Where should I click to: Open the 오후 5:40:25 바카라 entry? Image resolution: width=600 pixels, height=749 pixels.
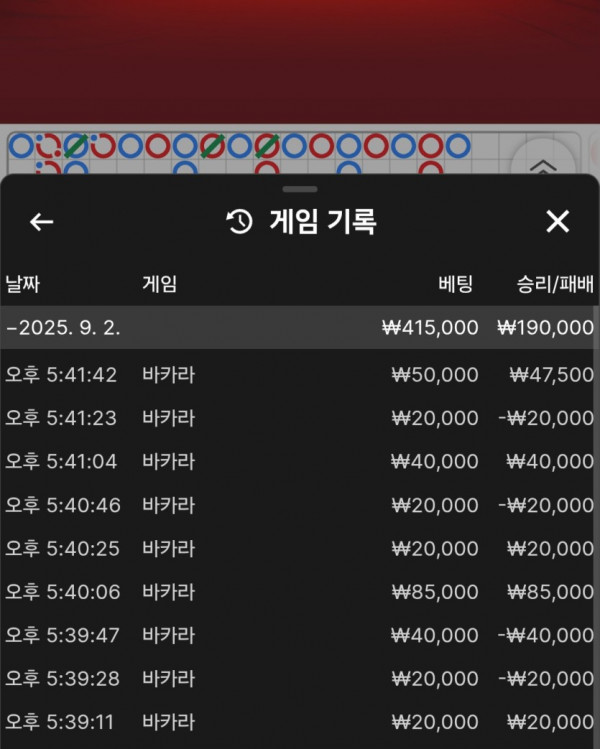pos(299,548)
